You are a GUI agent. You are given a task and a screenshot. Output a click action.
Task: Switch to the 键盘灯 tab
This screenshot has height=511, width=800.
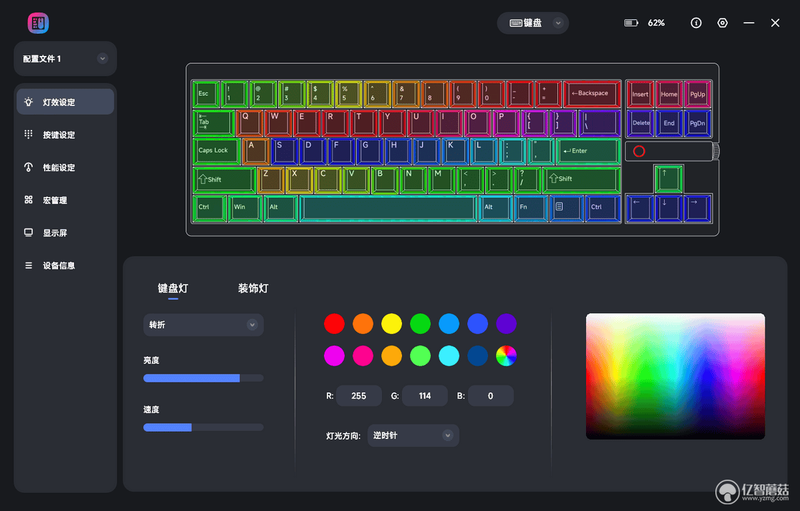tap(173, 288)
